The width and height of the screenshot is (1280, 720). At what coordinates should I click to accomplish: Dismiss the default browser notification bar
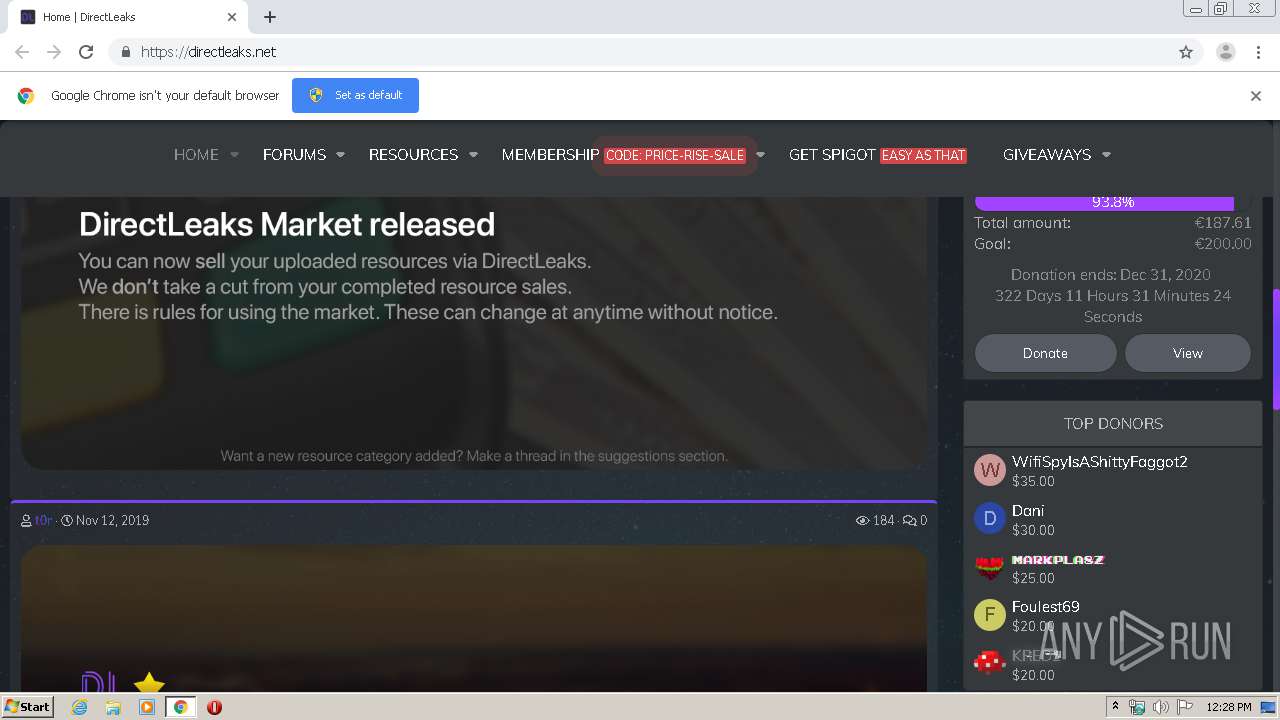1256,96
